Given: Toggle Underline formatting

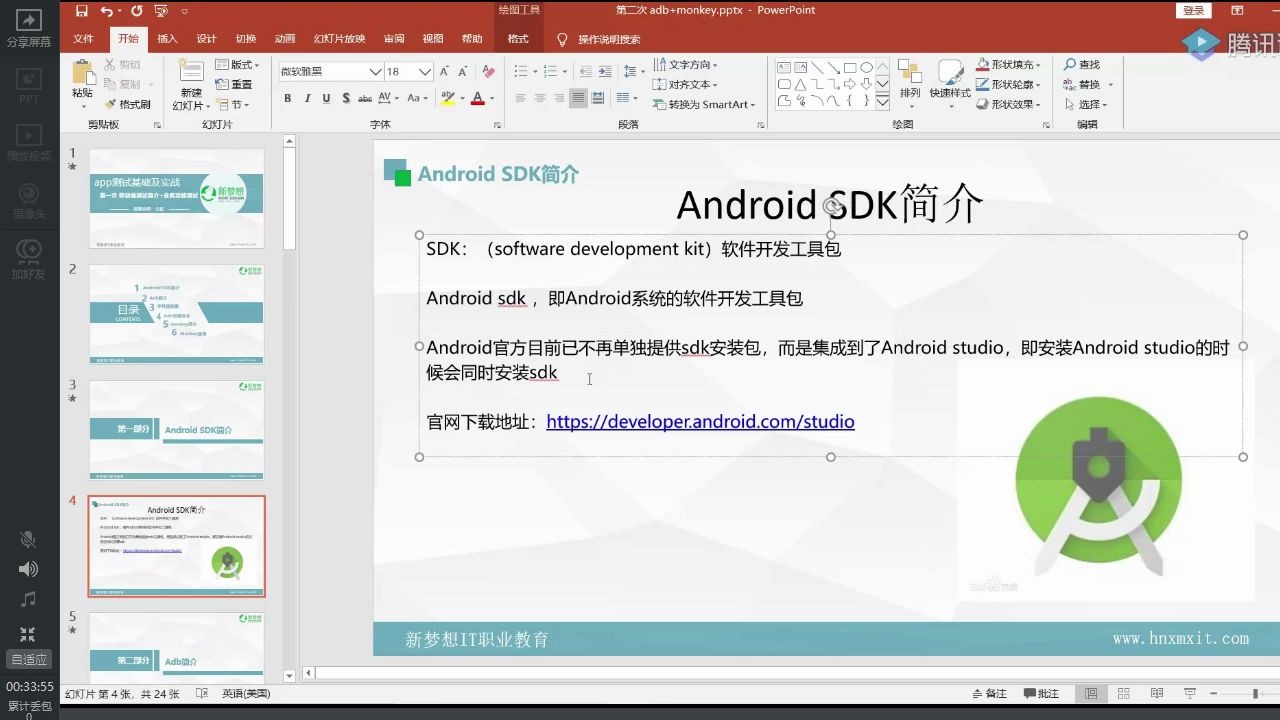Looking at the screenshot, I should (x=326, y=98).
